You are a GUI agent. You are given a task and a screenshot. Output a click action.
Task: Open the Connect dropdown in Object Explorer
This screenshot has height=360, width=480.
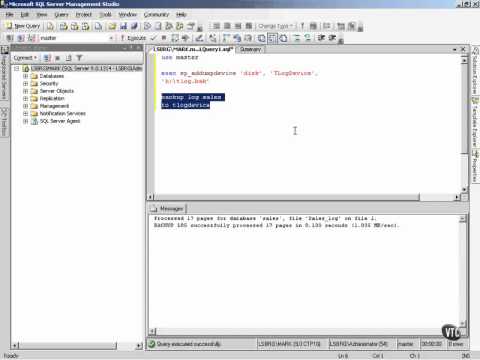(x=25, y=58)
